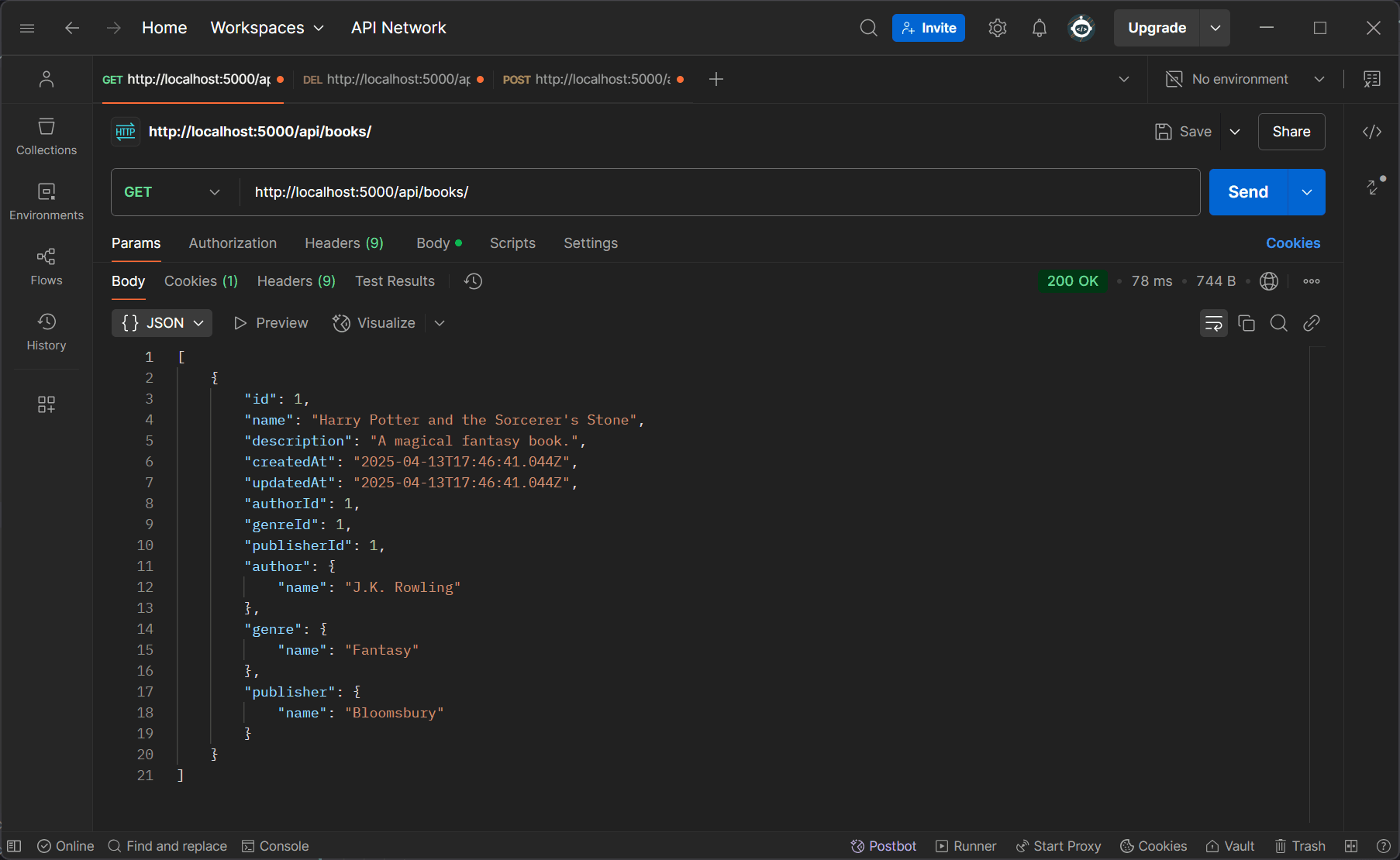1400x860 pixels.
Task: Add a new request tab with plus
Action: click(x=716, y=79)
